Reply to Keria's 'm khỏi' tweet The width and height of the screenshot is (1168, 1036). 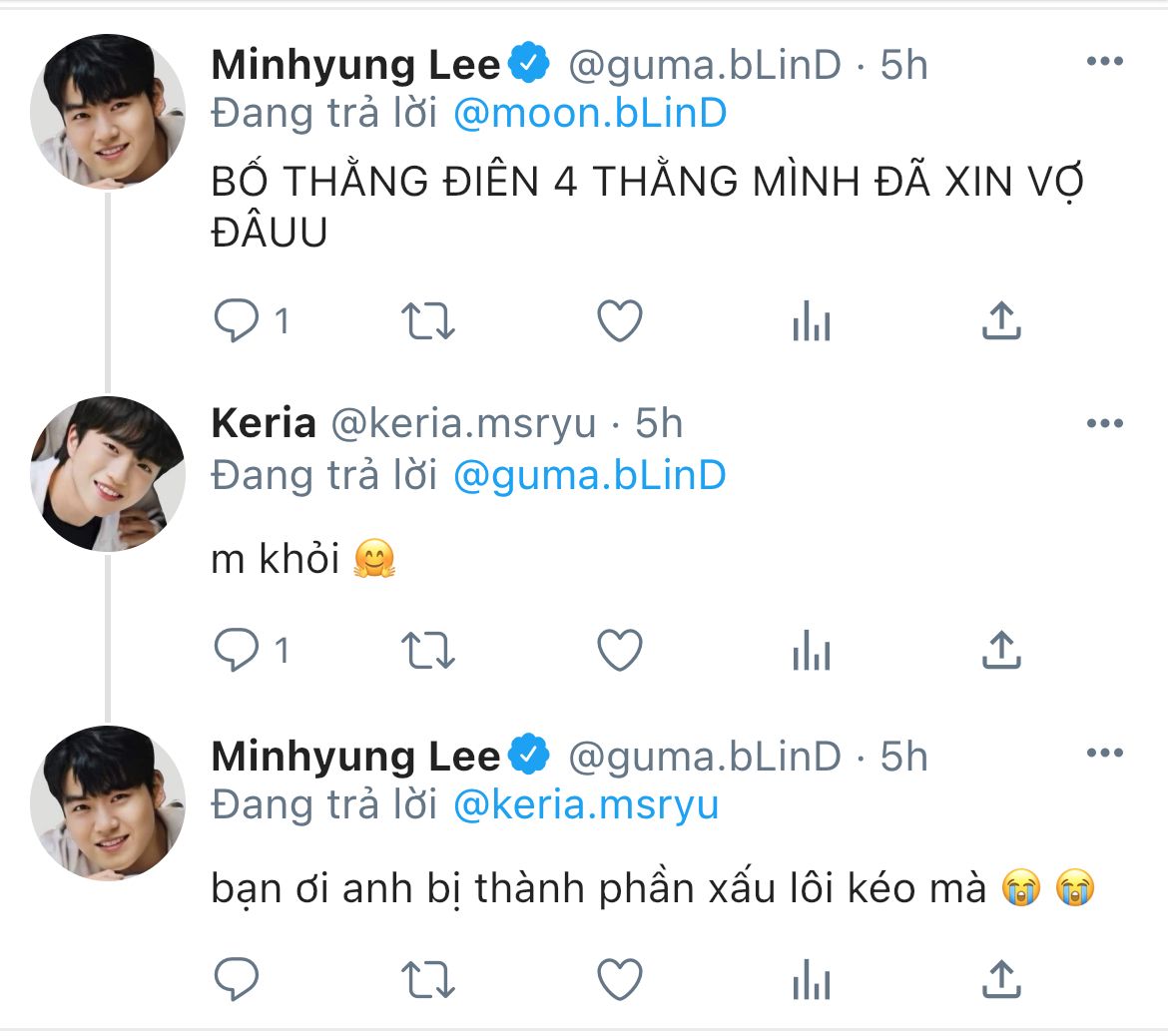coord(237,652)
